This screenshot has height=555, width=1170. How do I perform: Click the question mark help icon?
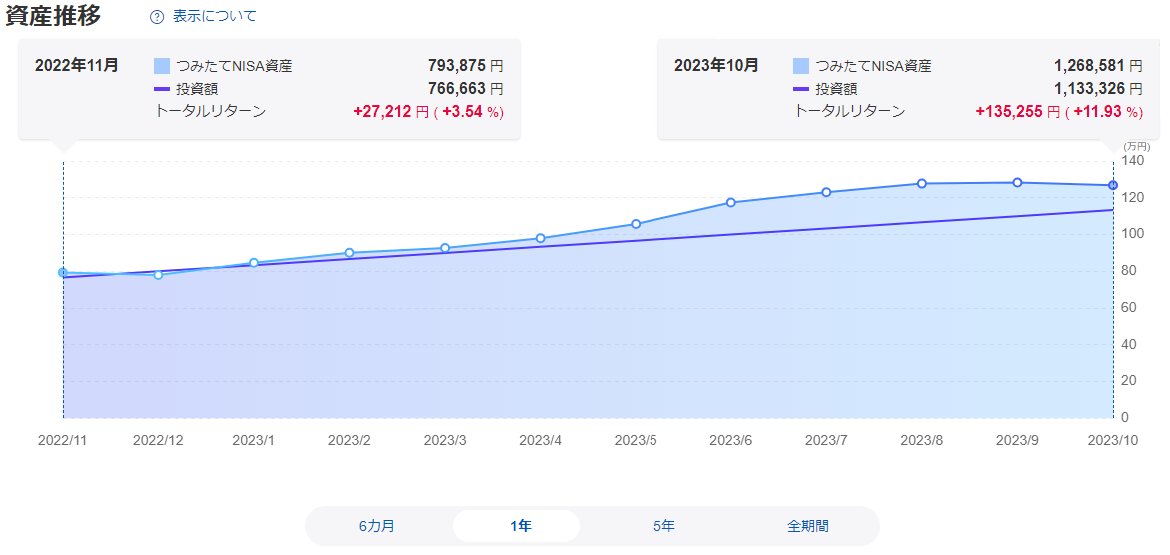(x=156, y=17)
